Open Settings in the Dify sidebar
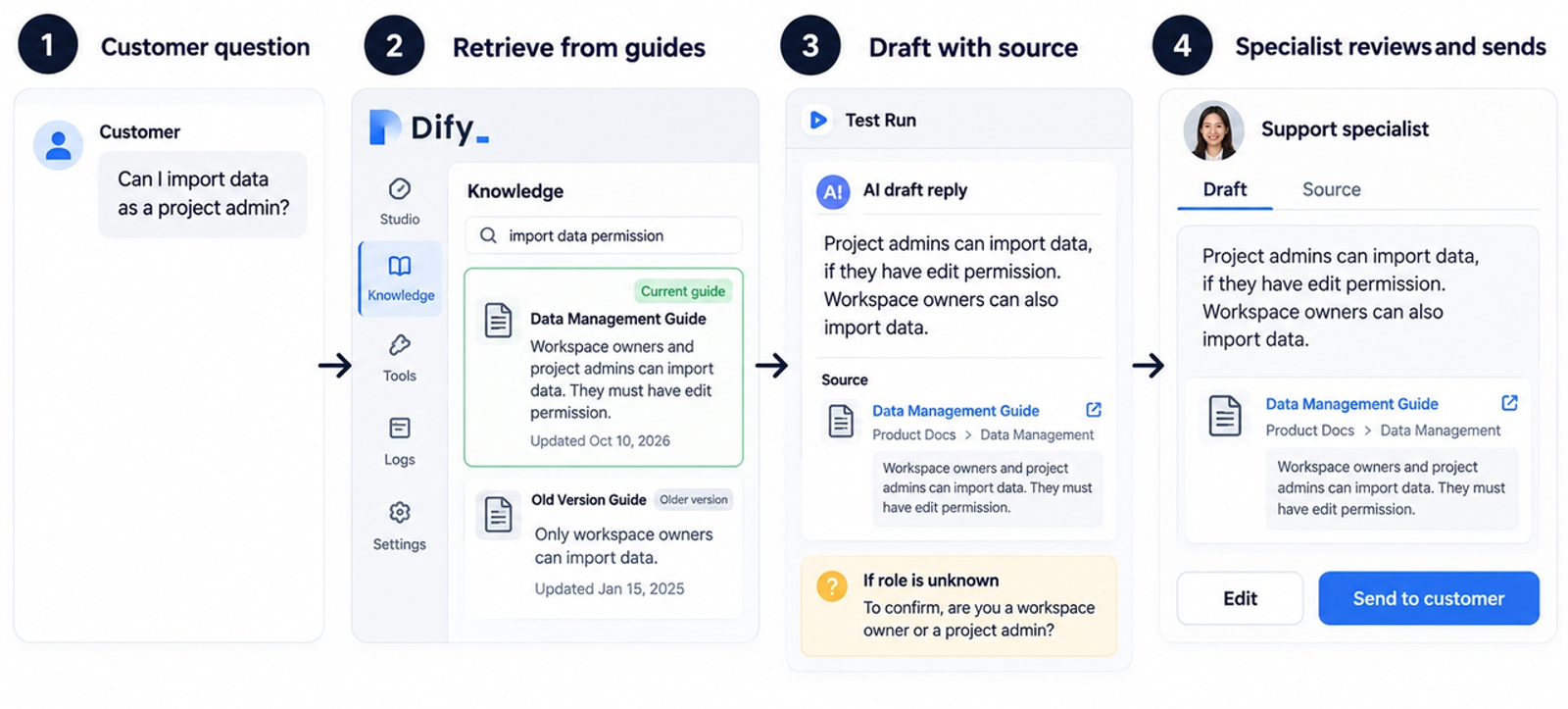This screenshot has width=1568, height=709. click(x=400, y=527)
